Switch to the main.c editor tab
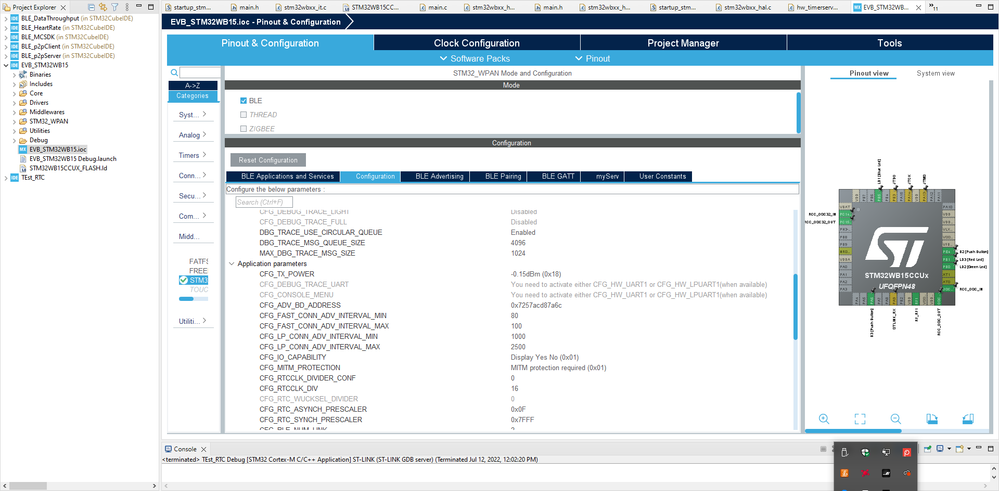The height and width of the screenshot is (491, 999). coord(436,7)
